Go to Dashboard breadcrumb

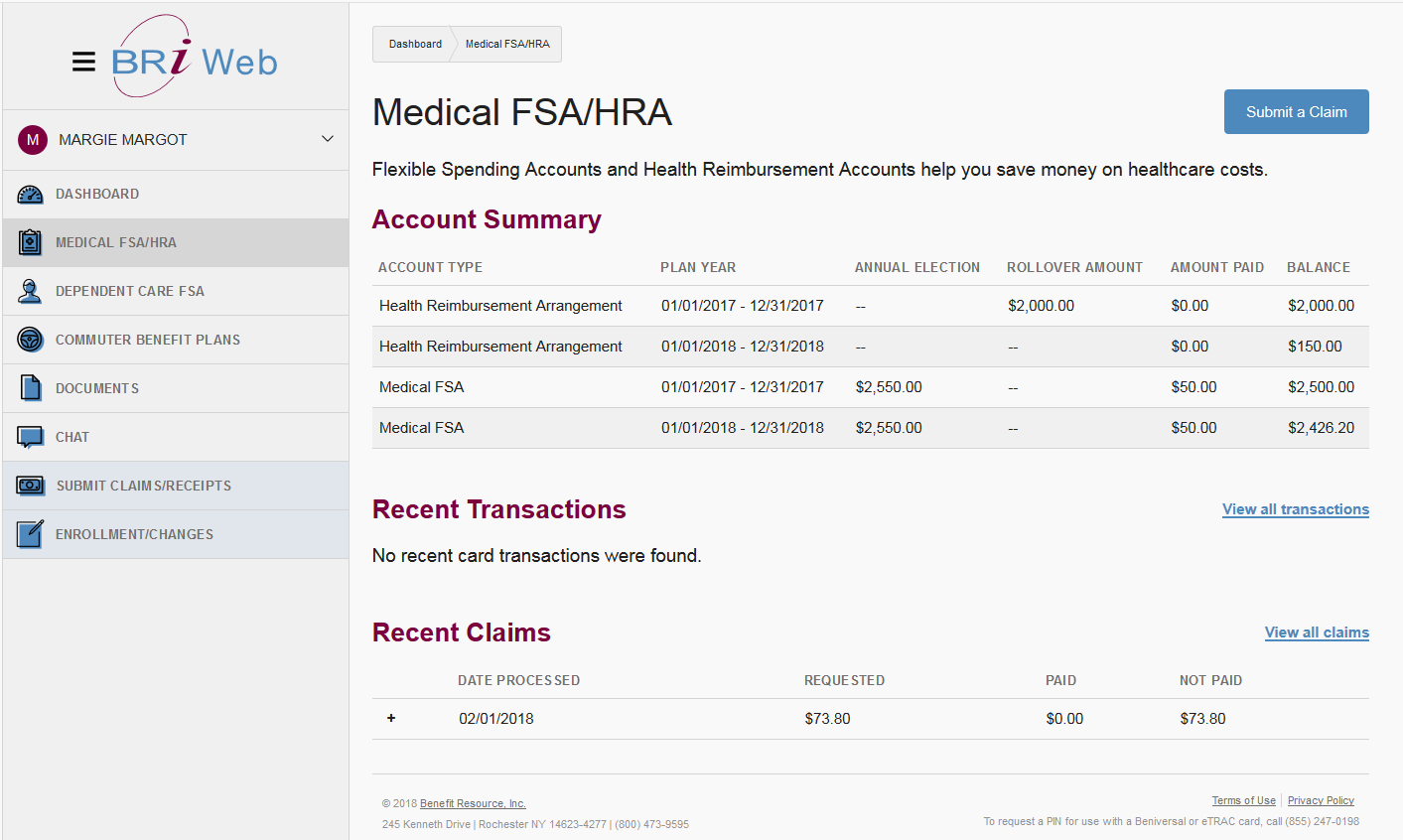pos(415,44)
